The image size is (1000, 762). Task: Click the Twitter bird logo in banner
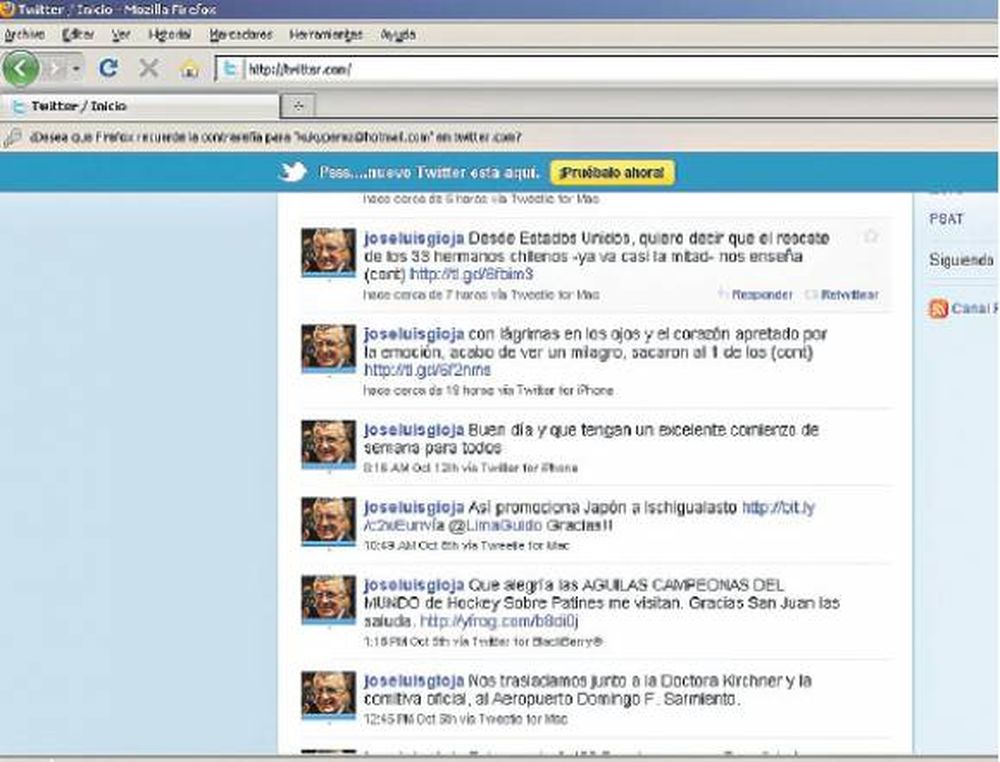point(293,172)
